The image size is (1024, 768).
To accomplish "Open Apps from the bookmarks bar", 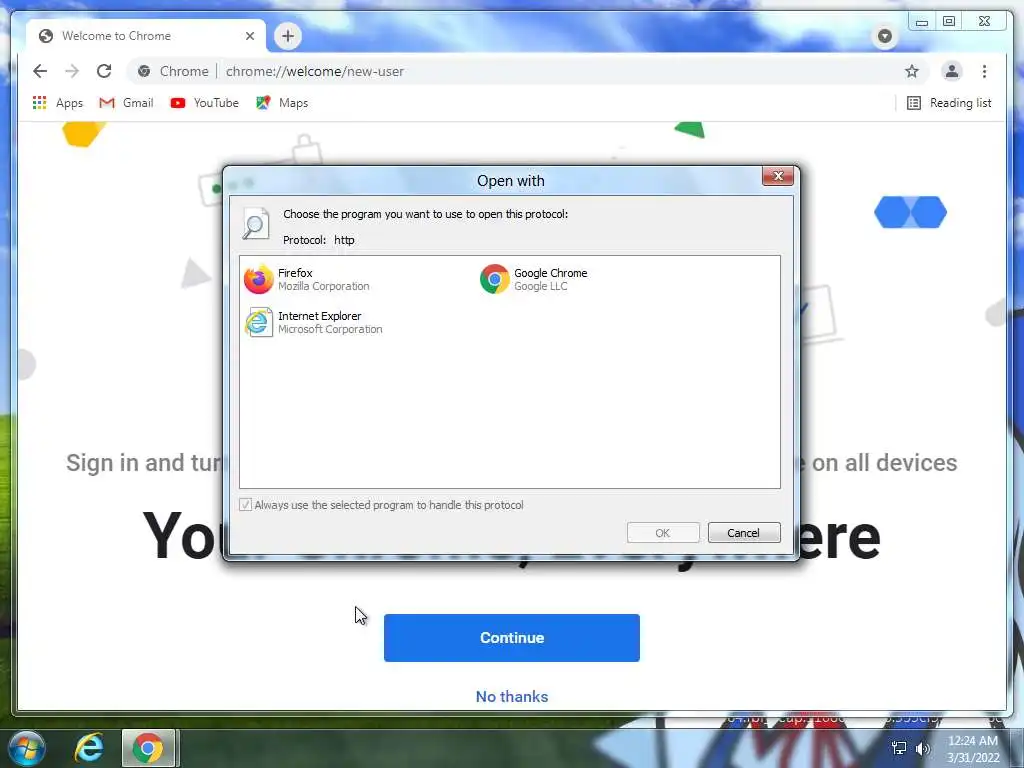I will click(57, 103).
